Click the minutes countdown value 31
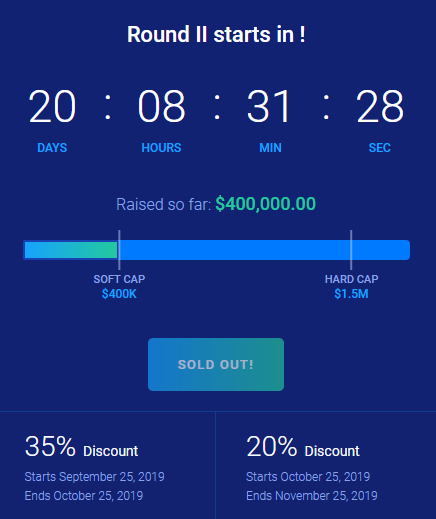This screenshot has width=436, height=519. [269, 107]
